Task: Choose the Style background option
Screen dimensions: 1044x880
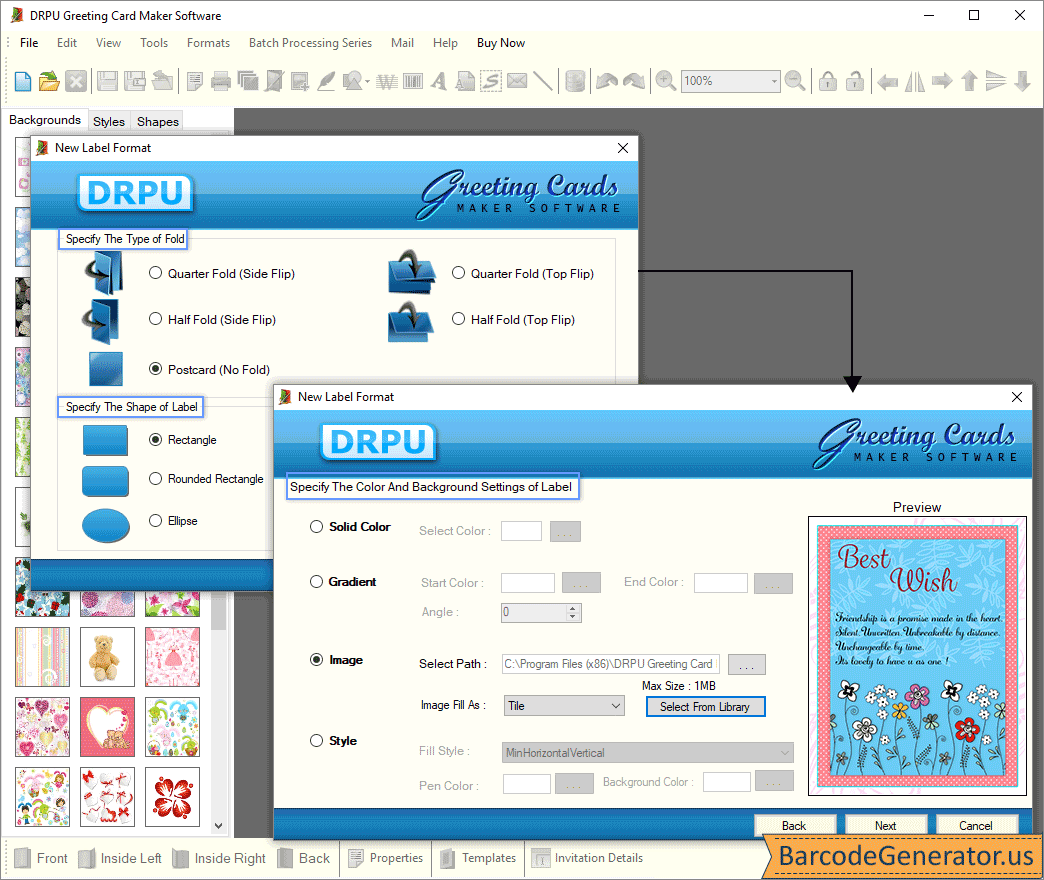Action: click(316, 740)
